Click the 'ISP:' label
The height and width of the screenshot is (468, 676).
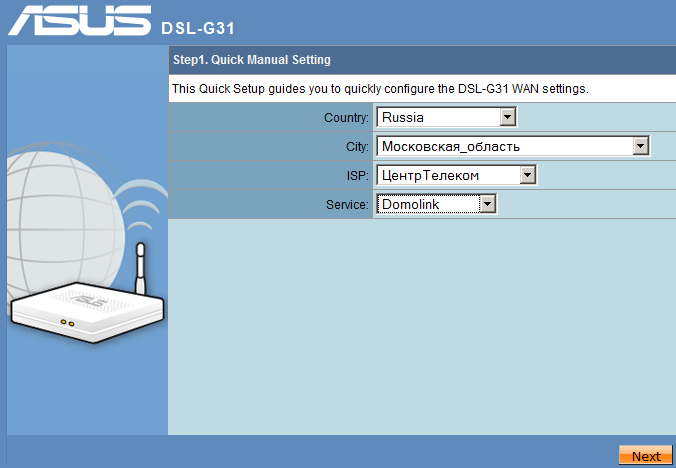click(357, 176)
